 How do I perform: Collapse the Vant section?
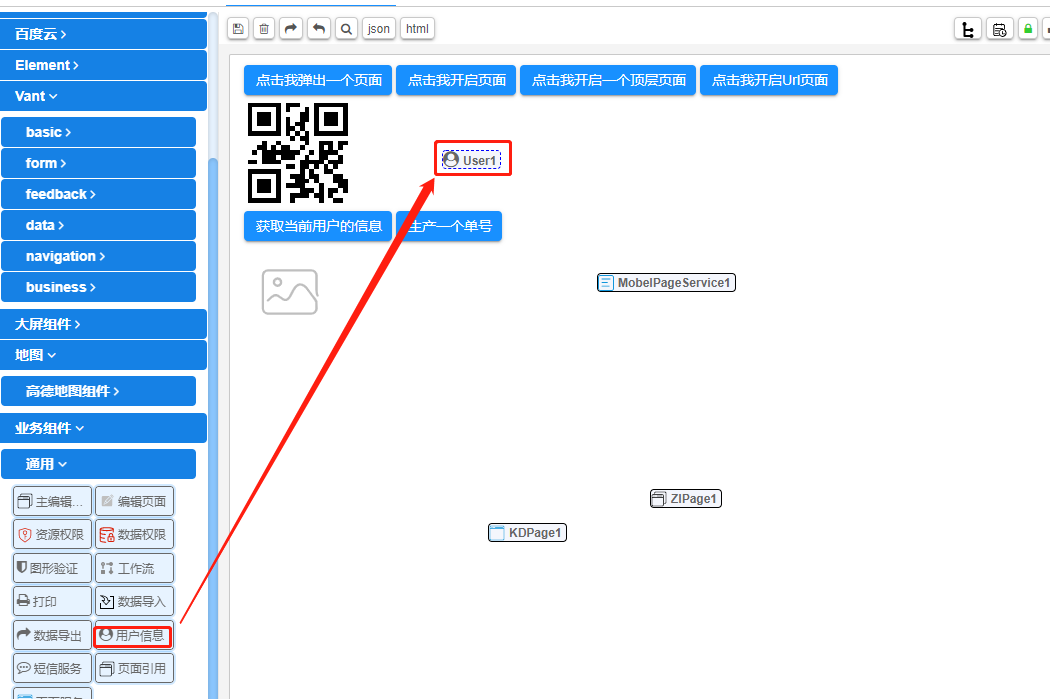pyautogui.click(x=103, y=97)
